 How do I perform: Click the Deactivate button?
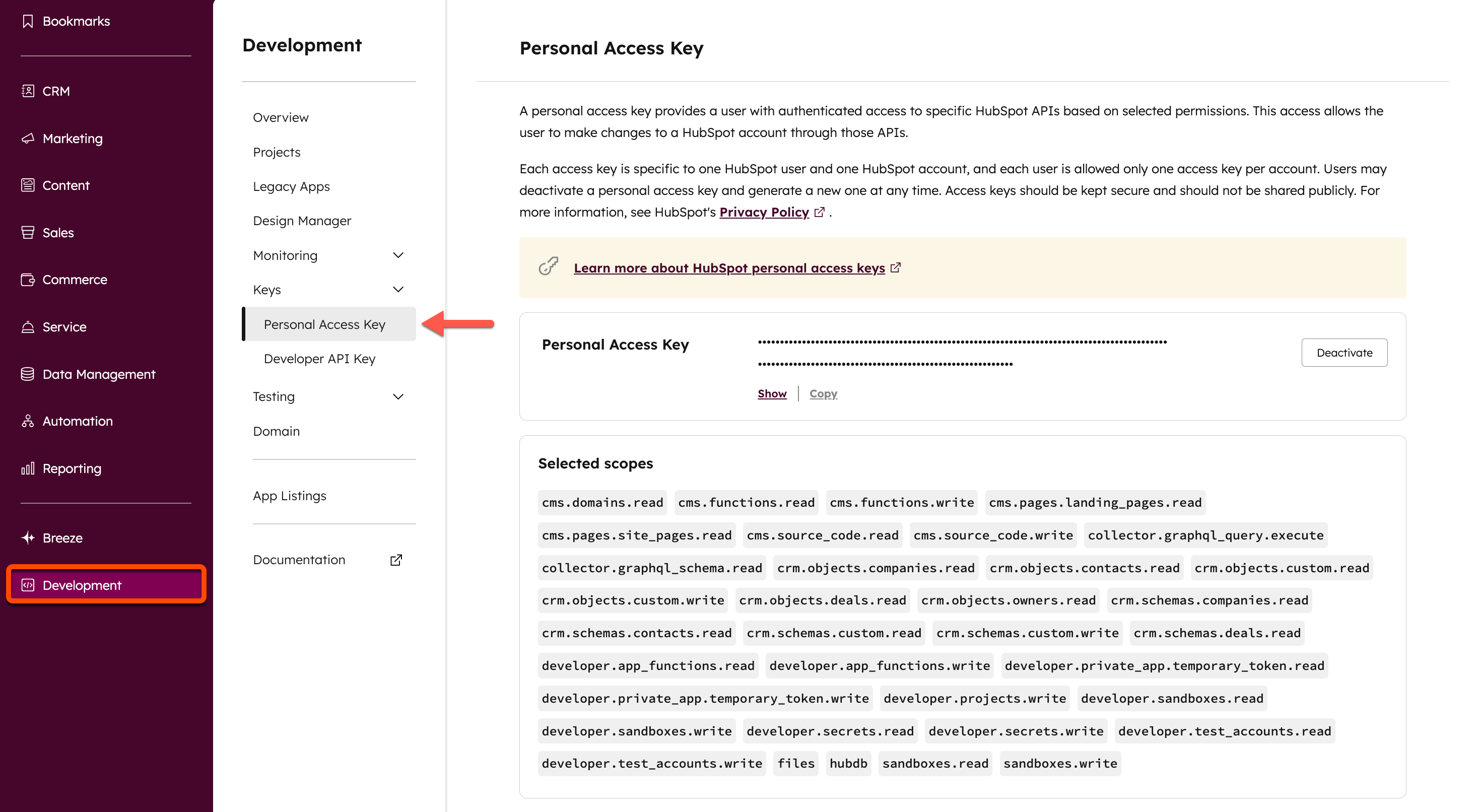(x=1345, y=353)
